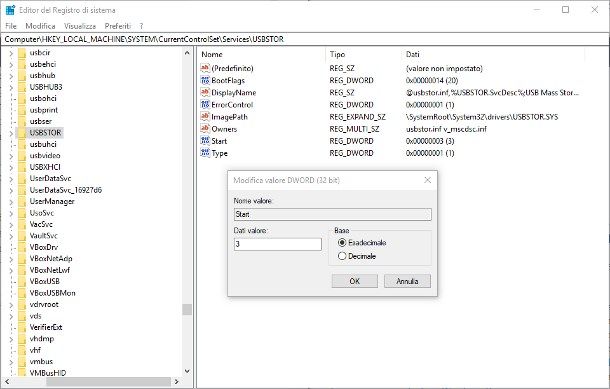The height and width of the screenshot is (389, 610).
Task: Click the USBHUB3 folder icon
Action: 22,87
